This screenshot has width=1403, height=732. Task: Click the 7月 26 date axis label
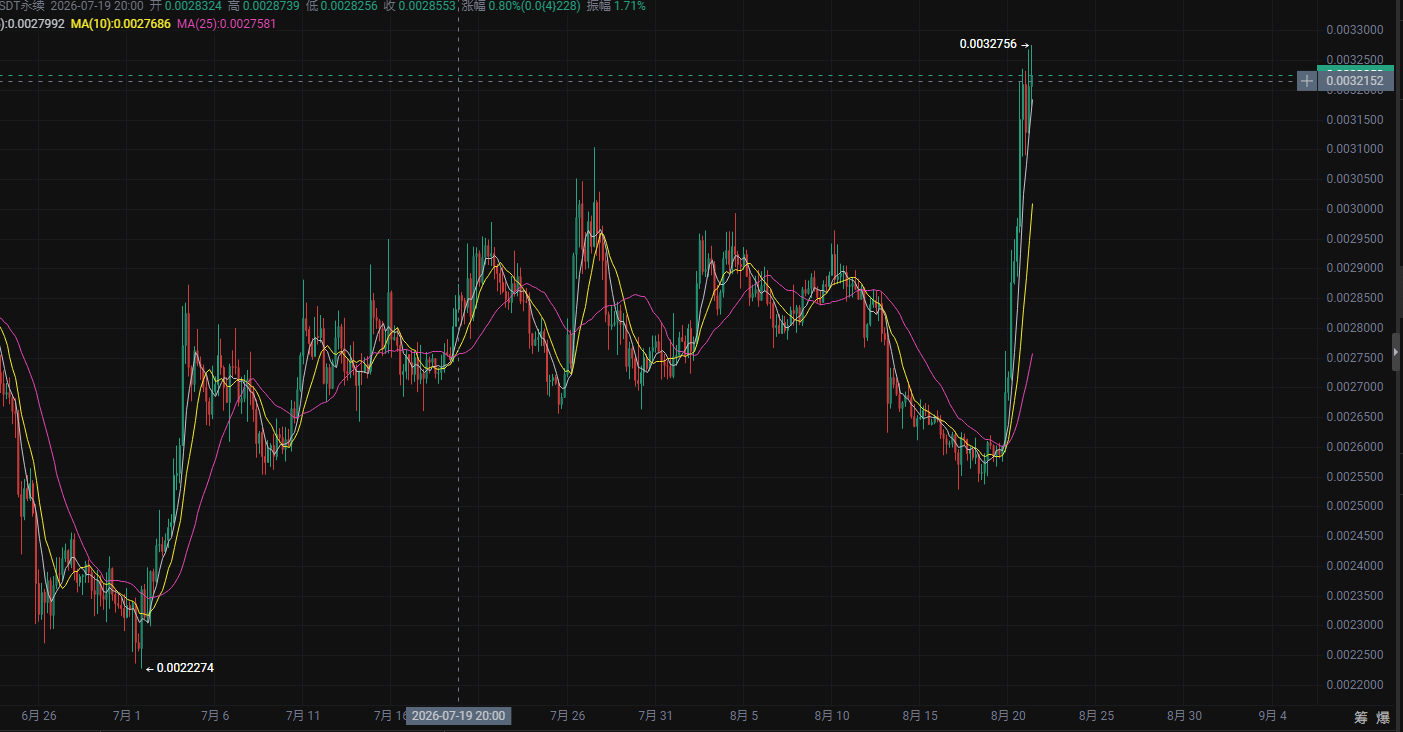(567, 716)
